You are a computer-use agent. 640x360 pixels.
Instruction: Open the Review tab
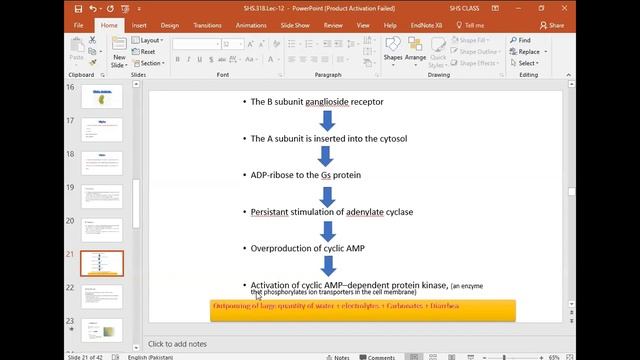pyautogui.click(x=333, y=25)
